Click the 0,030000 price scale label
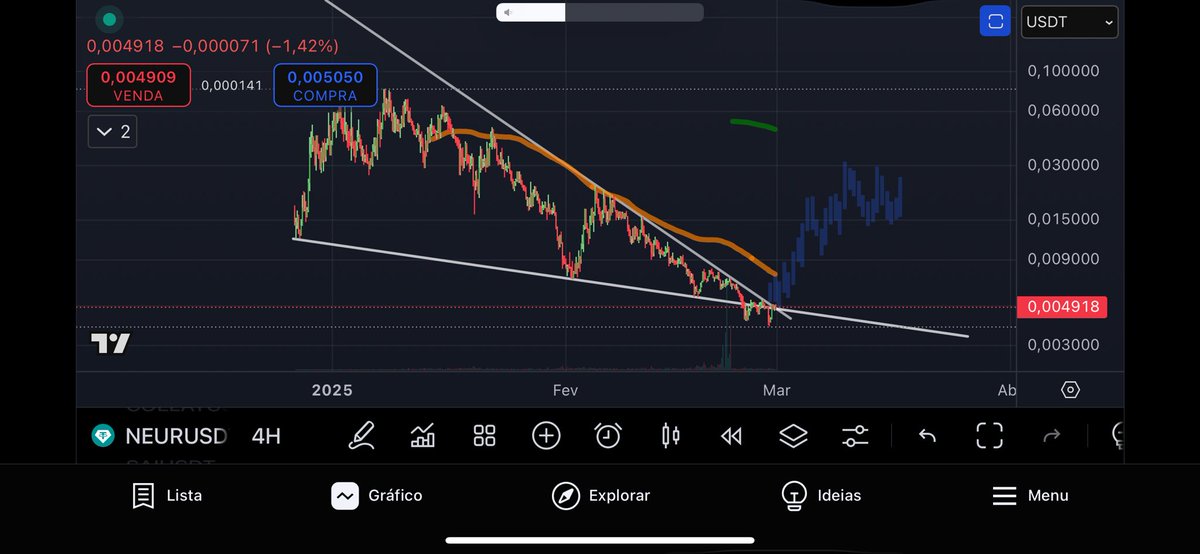 (1064, 165)
